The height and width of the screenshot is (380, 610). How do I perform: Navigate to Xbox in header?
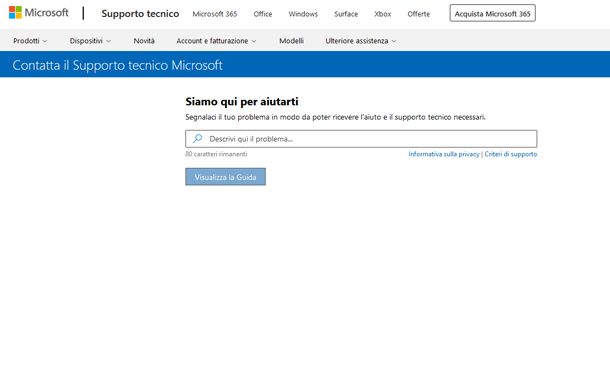point(382,14)
